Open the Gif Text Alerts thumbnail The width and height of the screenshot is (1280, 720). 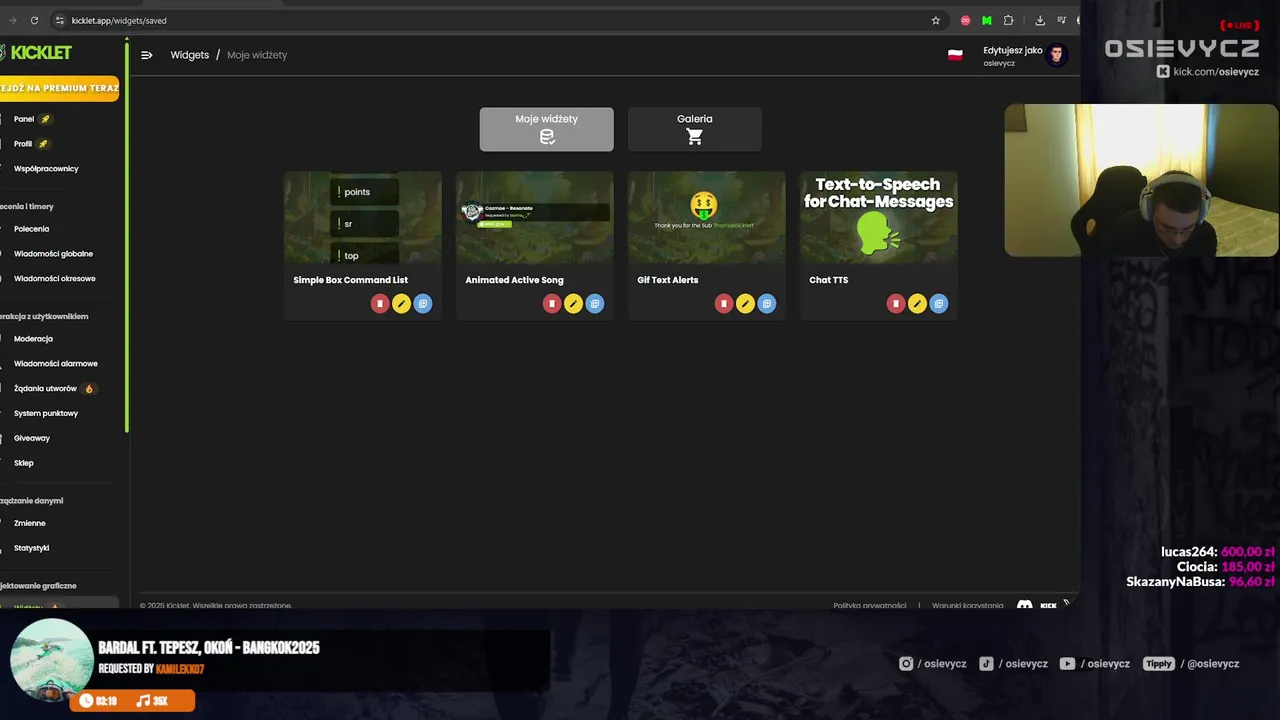(x=707, y=218)
